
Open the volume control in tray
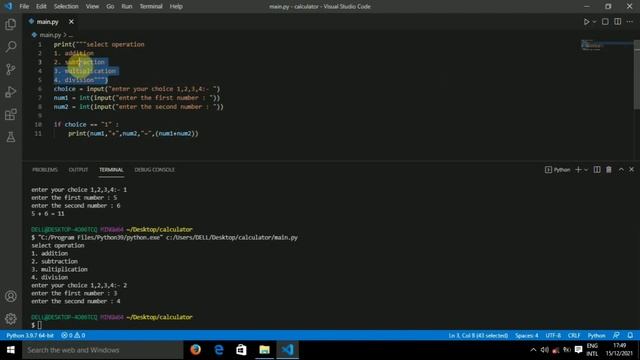click(x=544, y=350)
